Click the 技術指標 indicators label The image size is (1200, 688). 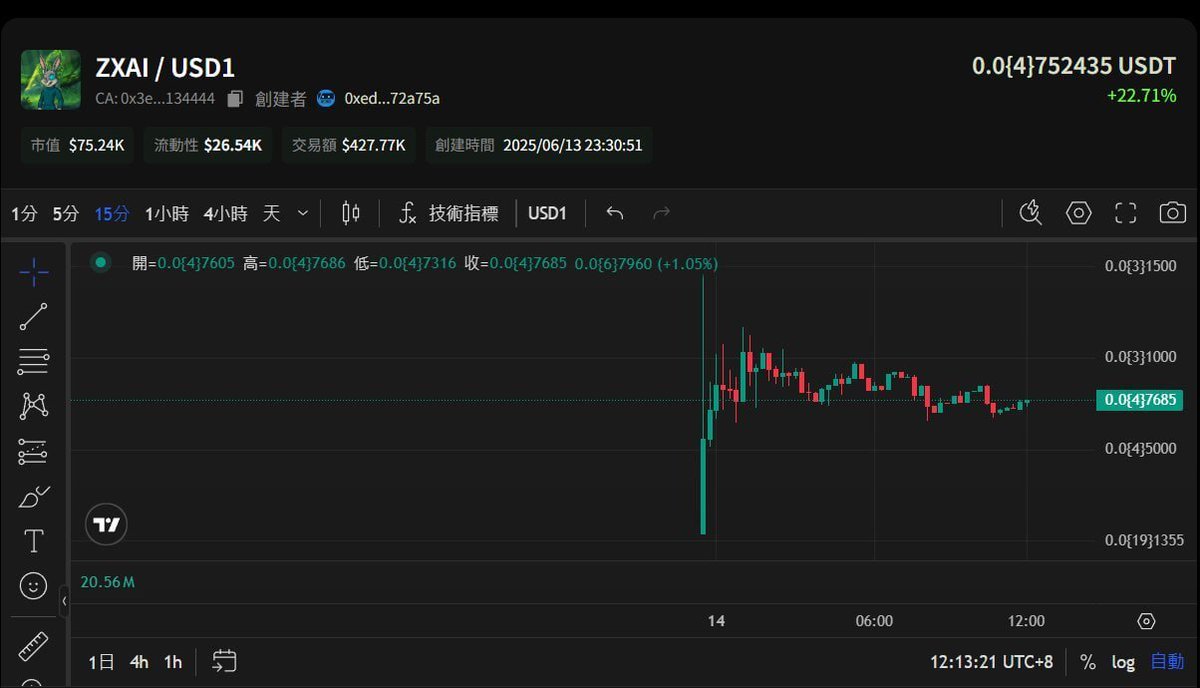[463, 213]
